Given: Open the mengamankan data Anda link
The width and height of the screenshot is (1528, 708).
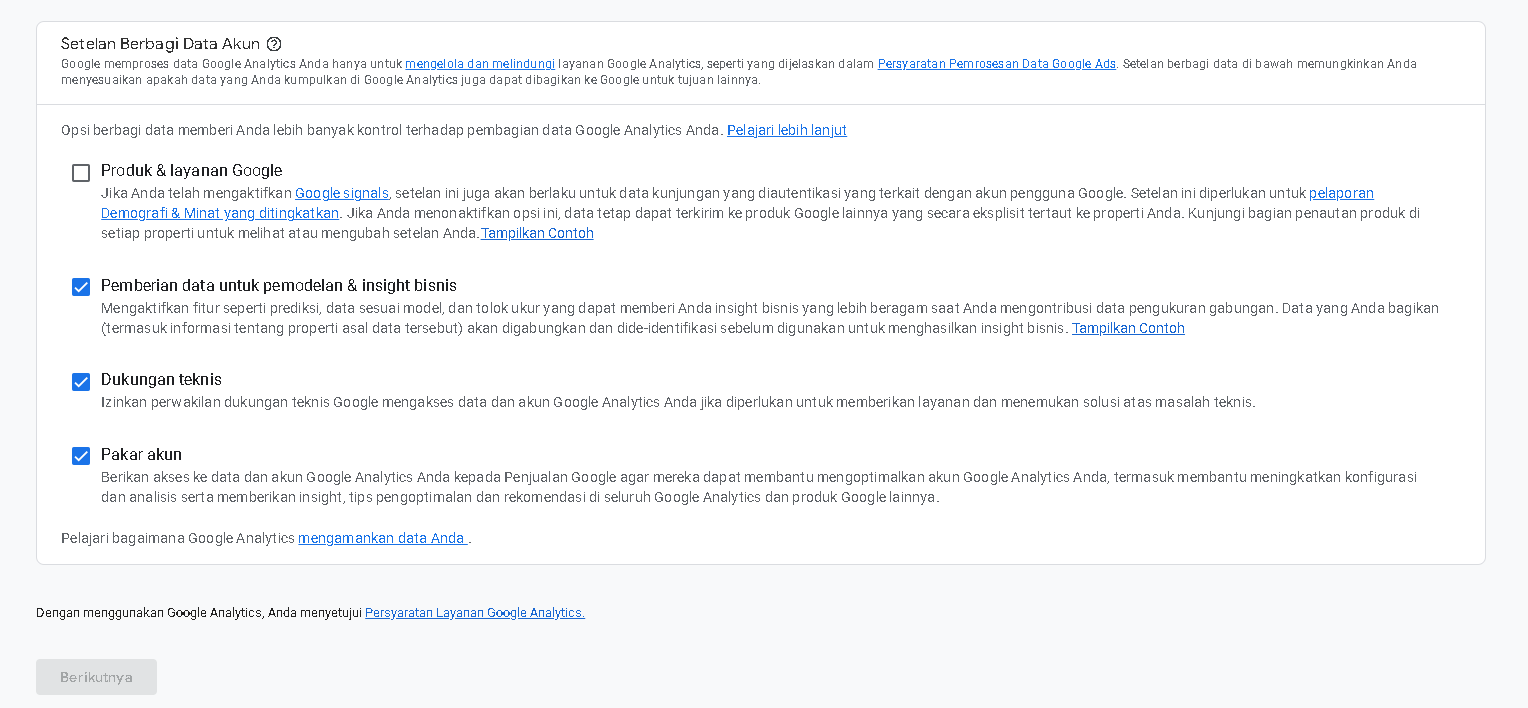Looking at the screenshot, I should [x=383, y=538].
